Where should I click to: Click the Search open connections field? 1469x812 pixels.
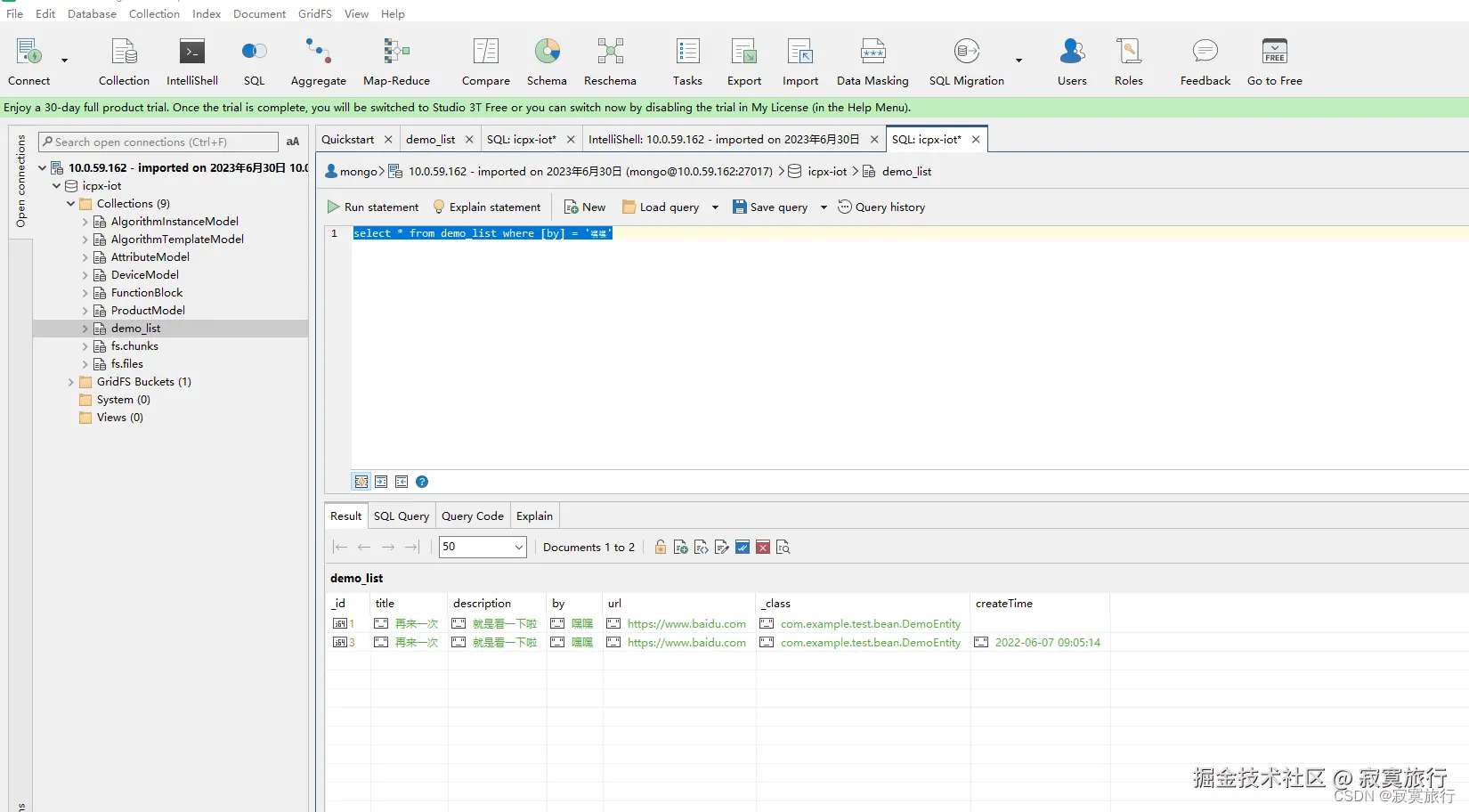coord(158,142)
